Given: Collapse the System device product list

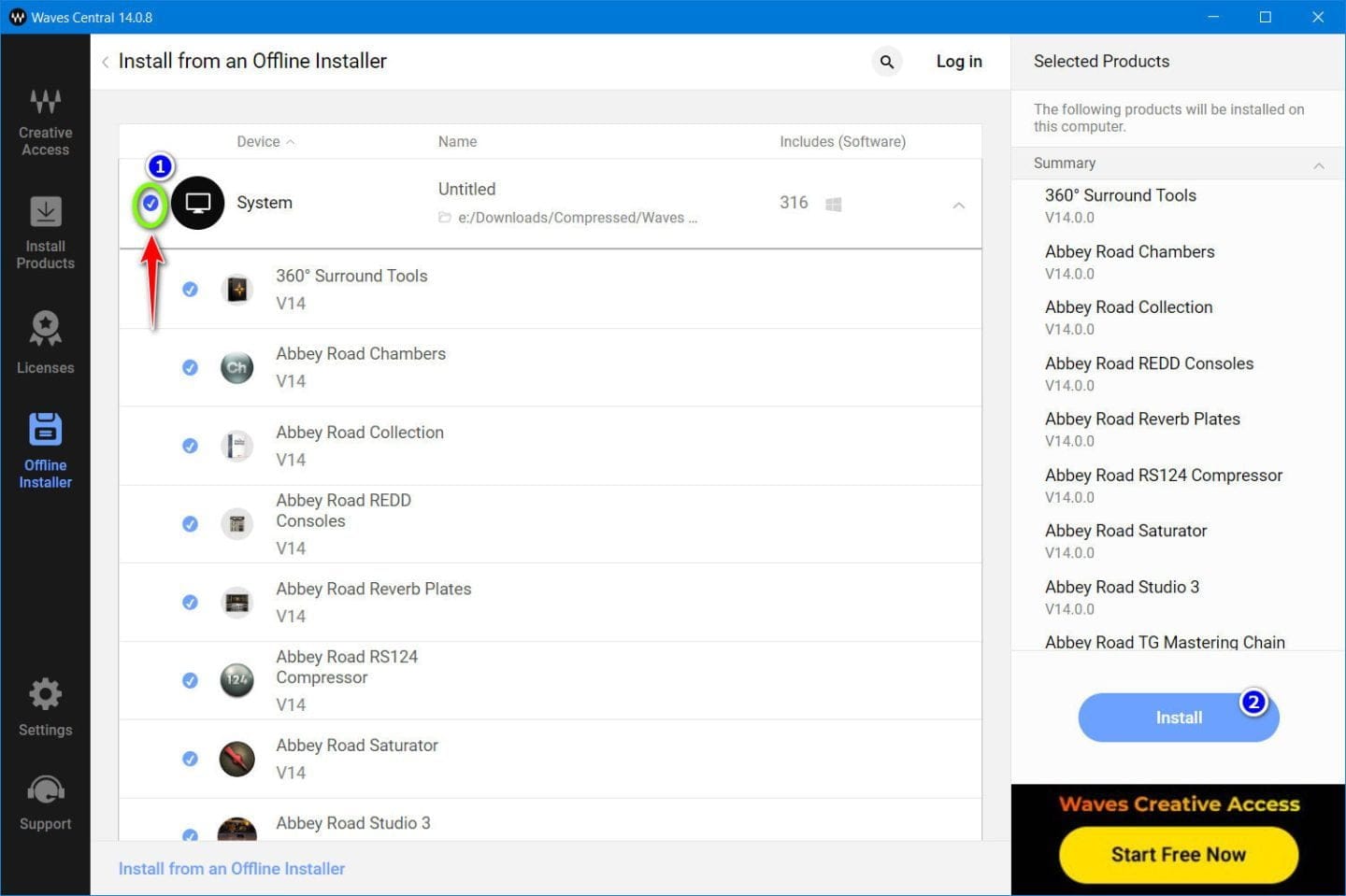Looking at the screenshot, I should click(959, 205).
